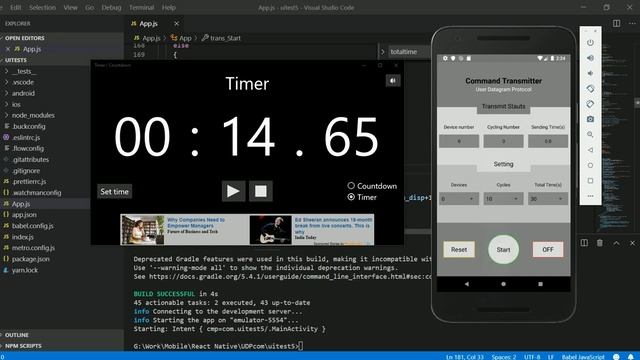Image resolution: width=640 pixels, height=360 pixels.
Task: Click UTF-8 encoding in status bar
Action: [x=532, y=357]
